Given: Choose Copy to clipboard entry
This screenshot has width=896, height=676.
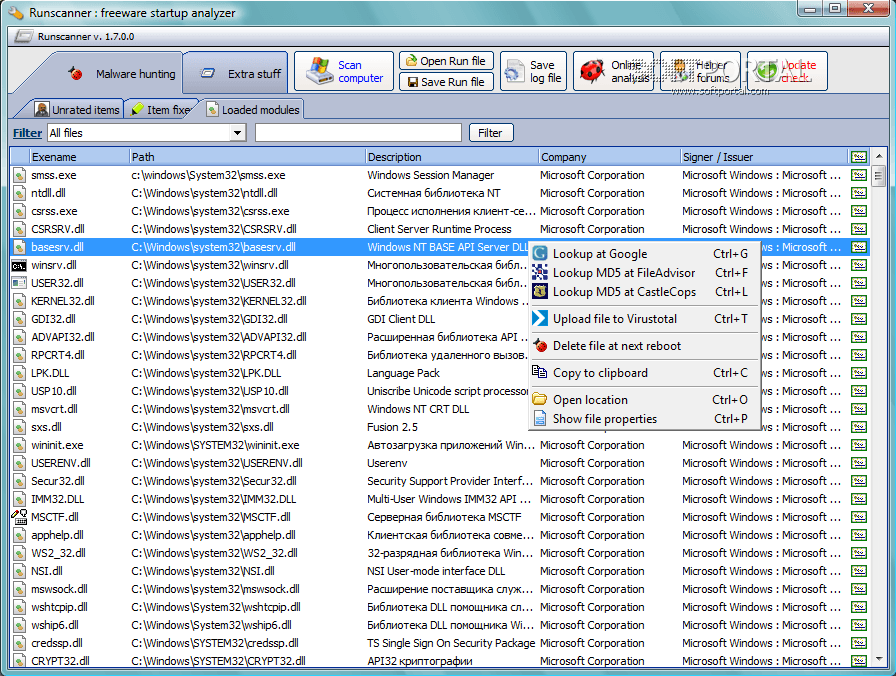Looking at the screenshot, I should tap(644, 373).
